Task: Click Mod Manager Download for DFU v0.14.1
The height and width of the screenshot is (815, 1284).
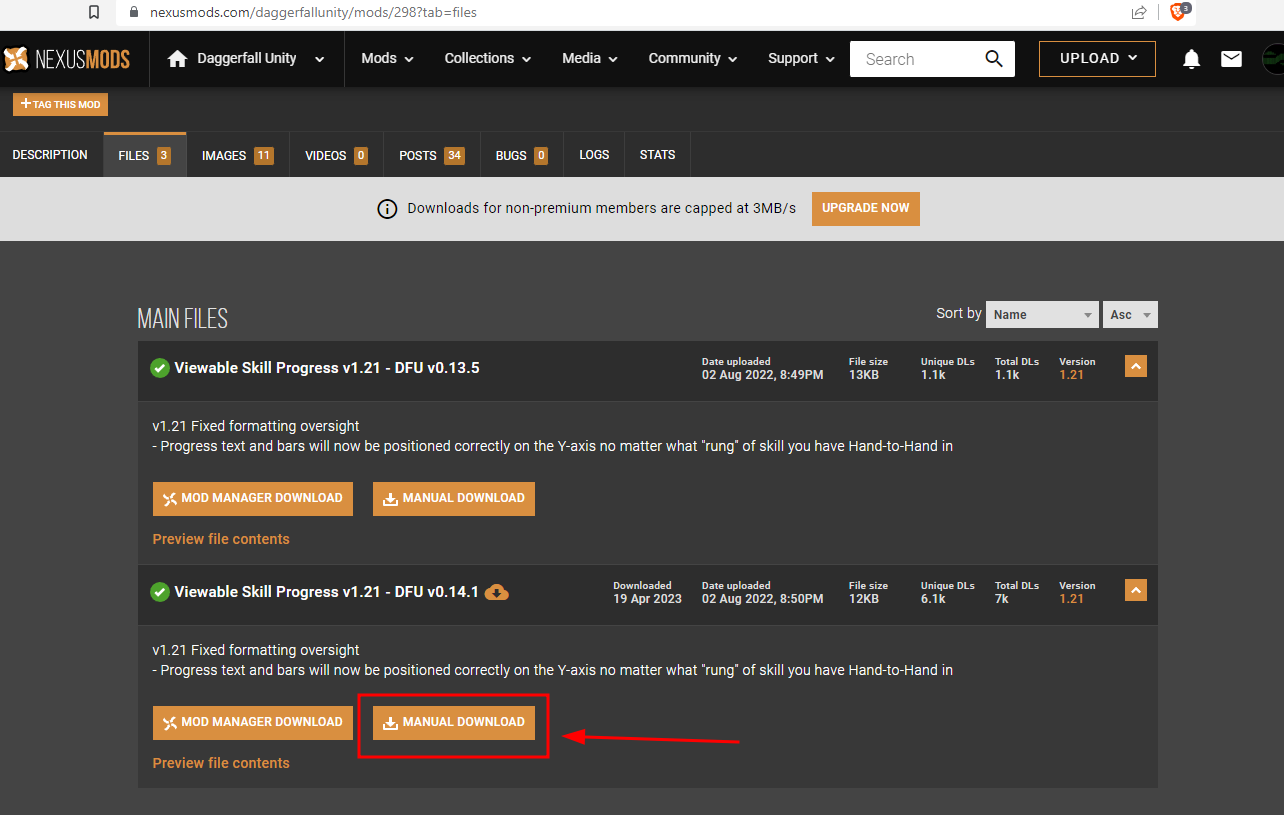Action: coord(253,723)
